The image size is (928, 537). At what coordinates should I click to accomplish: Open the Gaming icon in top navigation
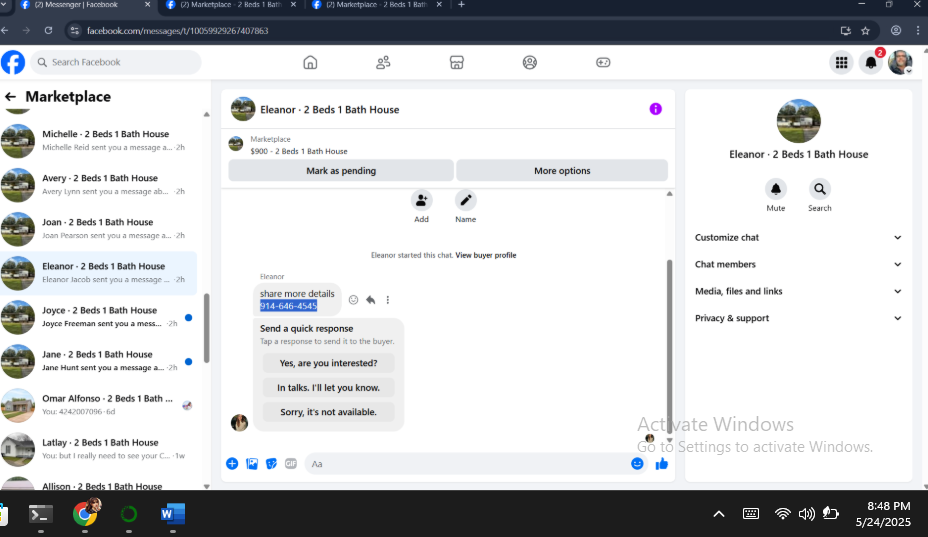click(x=603, y=62)
